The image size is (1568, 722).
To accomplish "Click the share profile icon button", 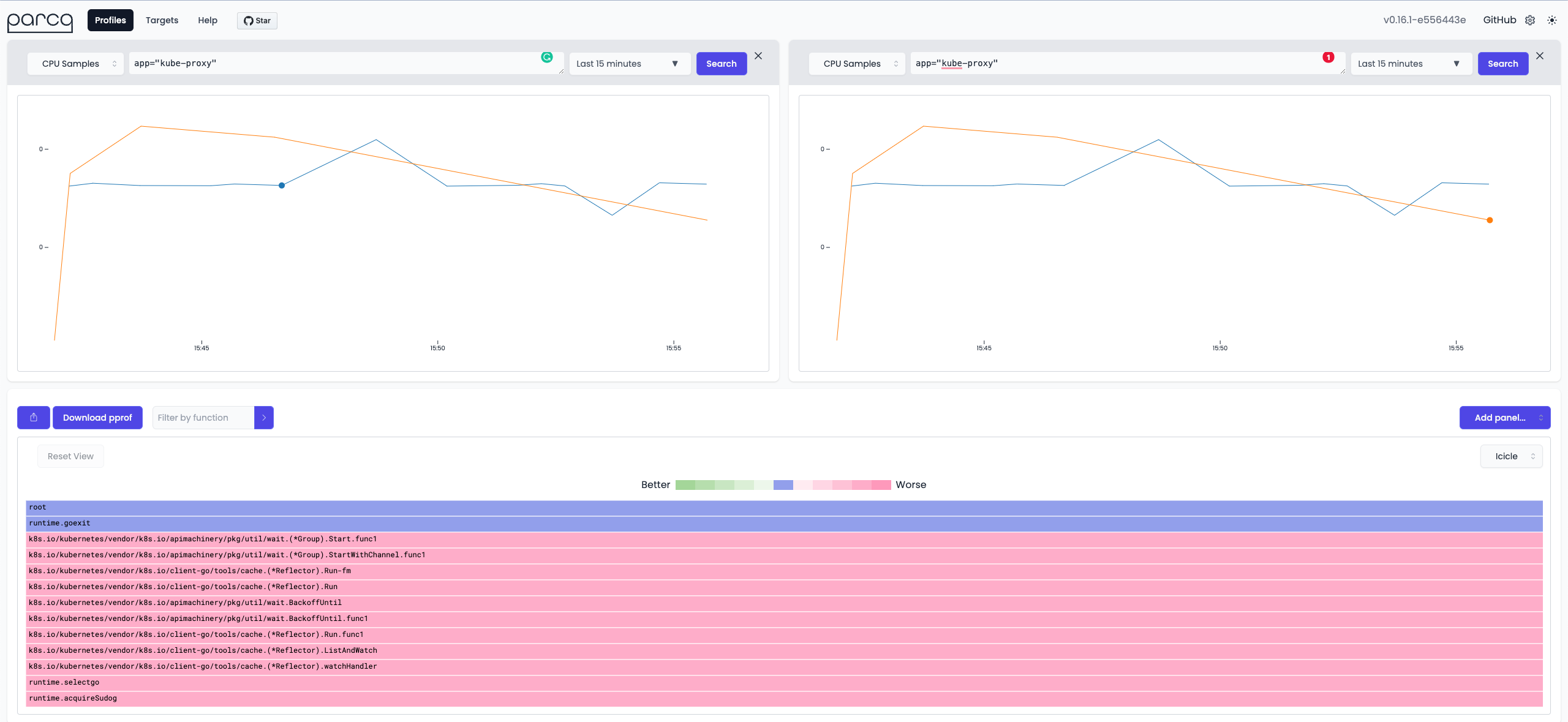I will pos(34,418).
